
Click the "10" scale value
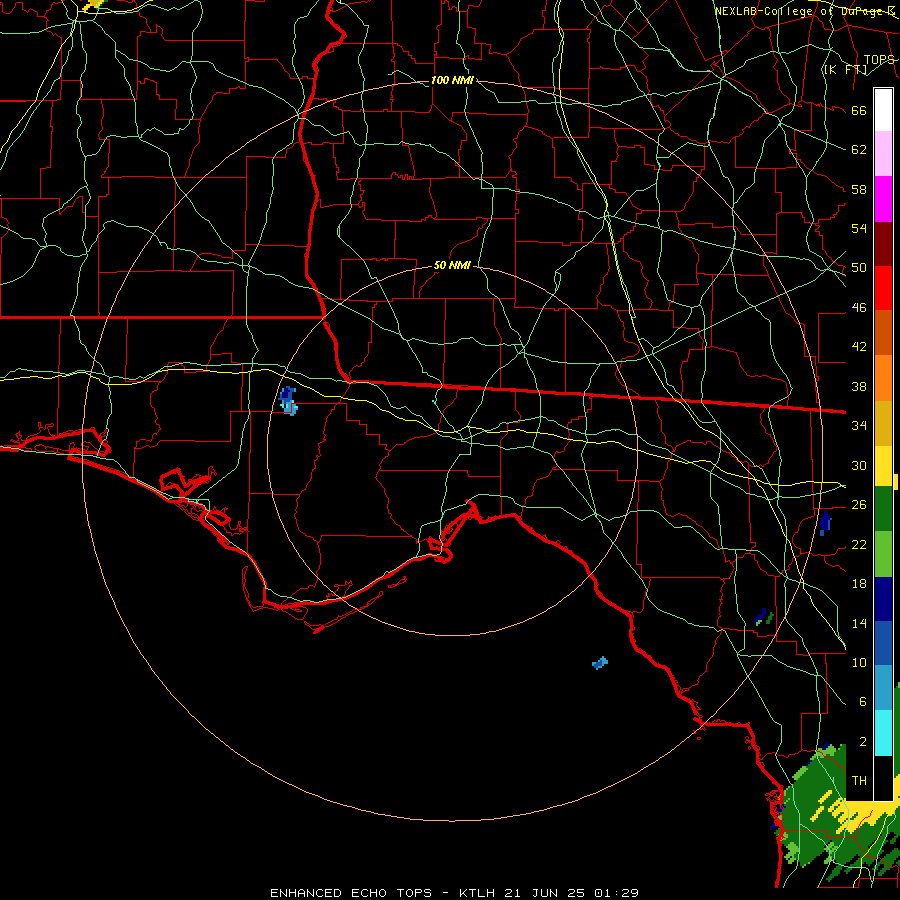click(x=859, y=662)
